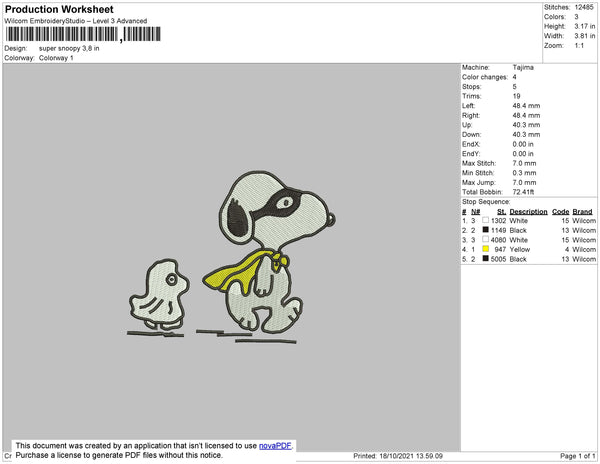600x464 pixels.
Task: Click the 'Page 1 of 1' footer text
Action: (x=578, y=456)
